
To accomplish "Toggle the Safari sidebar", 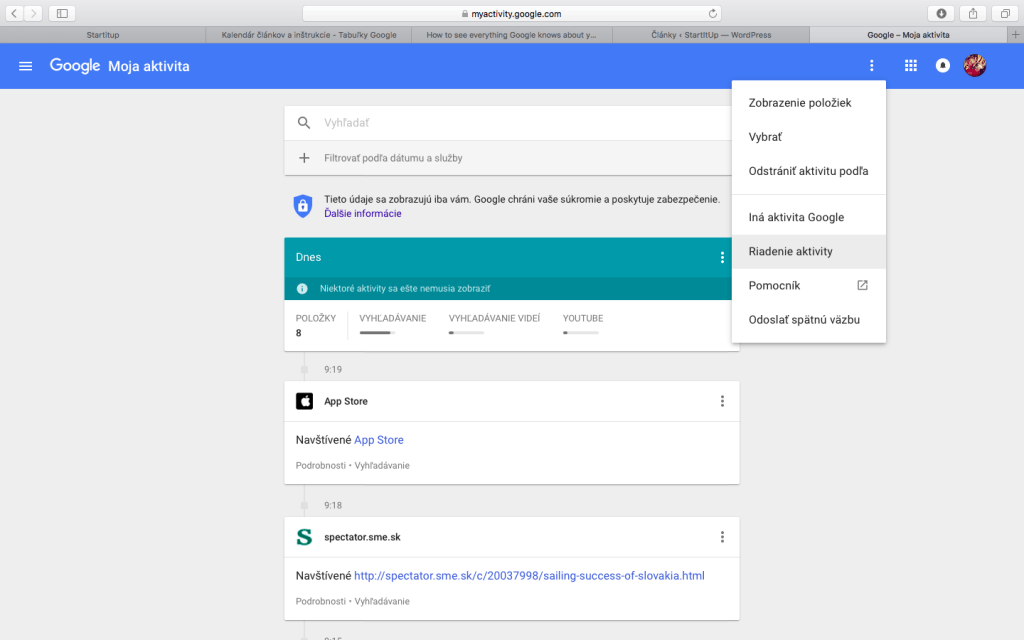I will click(62, 13).
